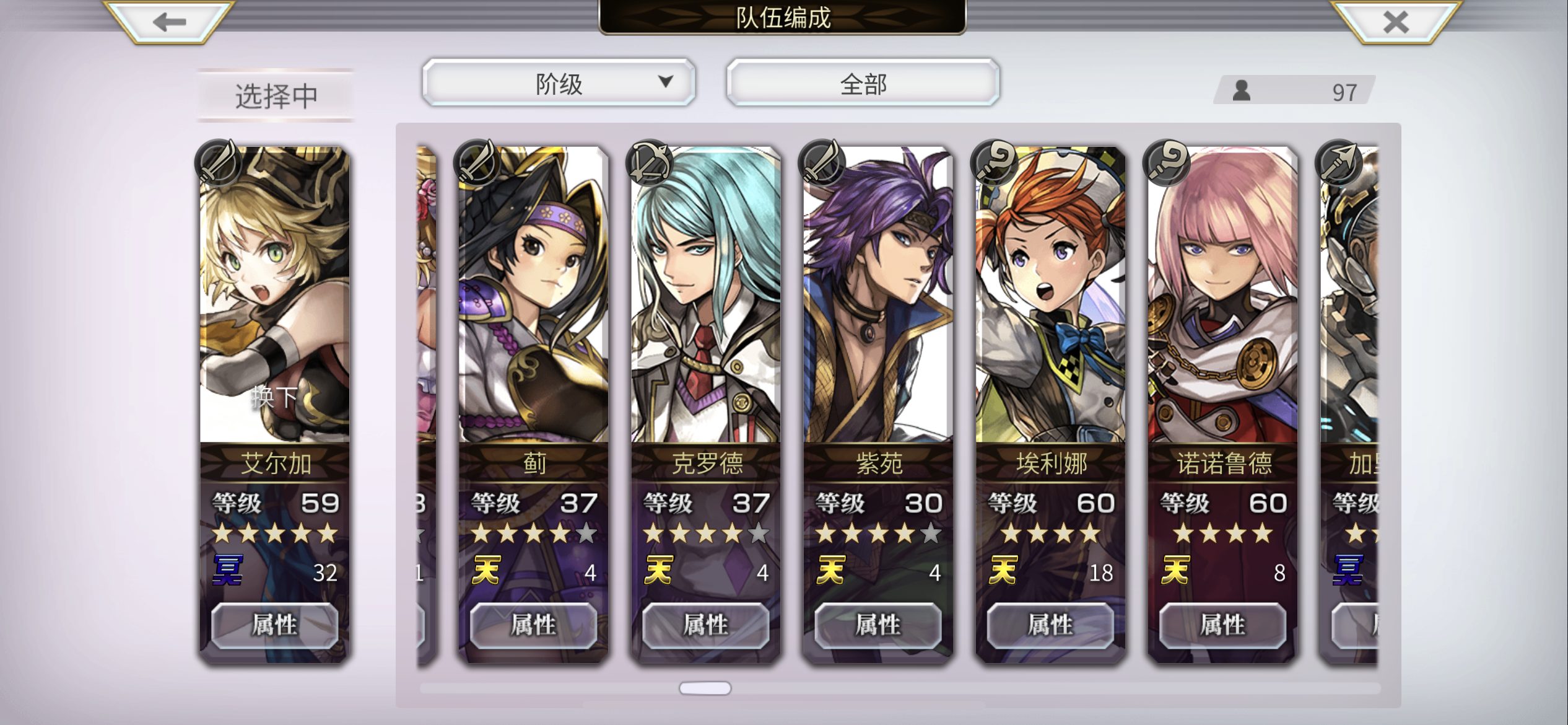1568x725 pixels.
Task: Click staff weapon icon on 诺诺鲁德 card
Action: 1166,162
